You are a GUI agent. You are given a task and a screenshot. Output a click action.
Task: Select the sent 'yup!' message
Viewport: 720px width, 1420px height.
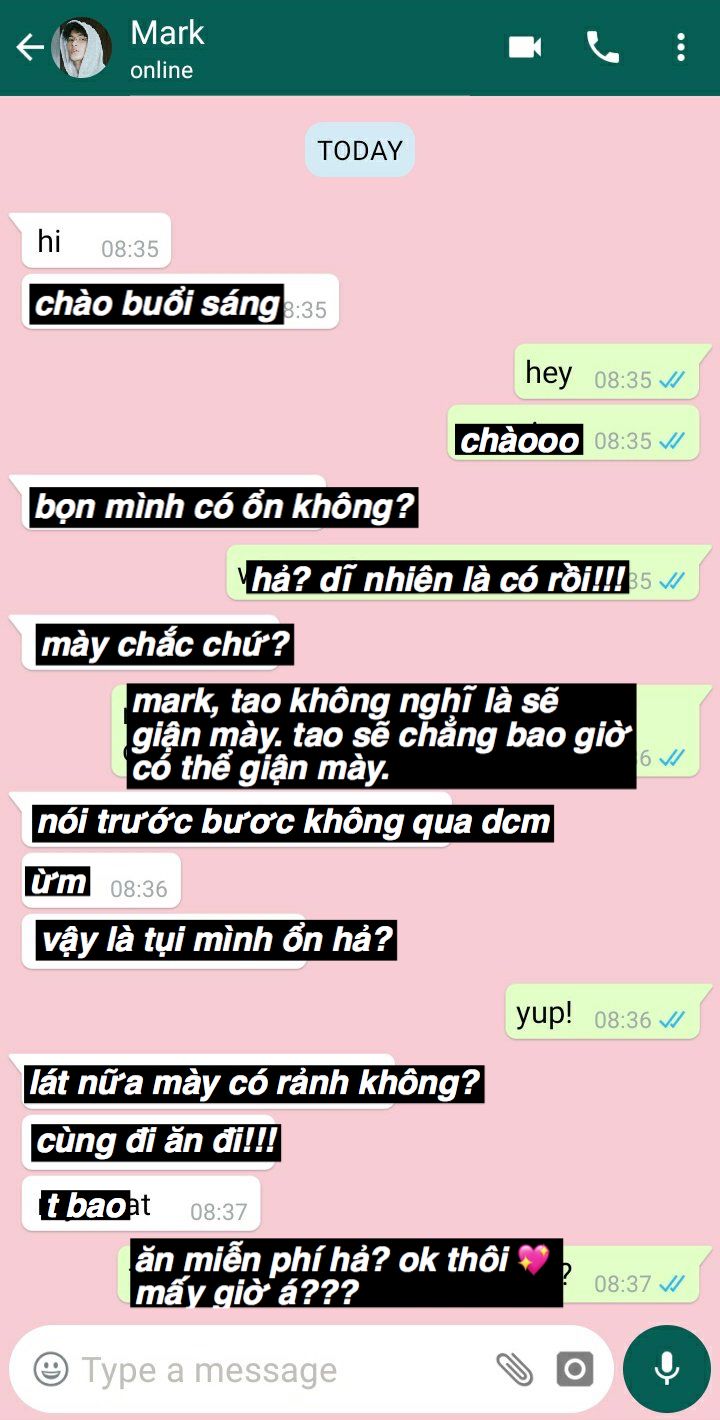(x=601, y=1012)
